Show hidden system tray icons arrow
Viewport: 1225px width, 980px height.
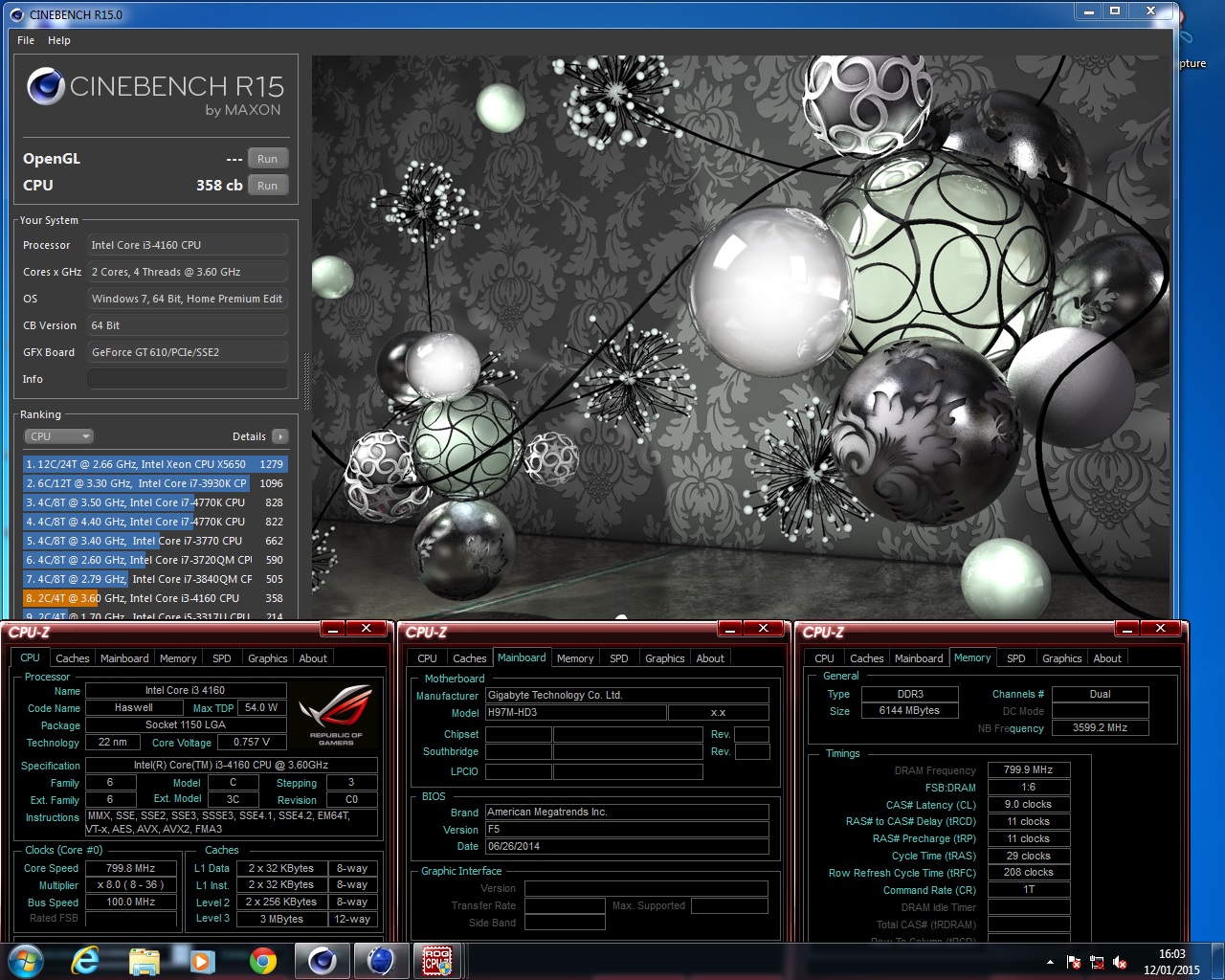[1050, 962]
